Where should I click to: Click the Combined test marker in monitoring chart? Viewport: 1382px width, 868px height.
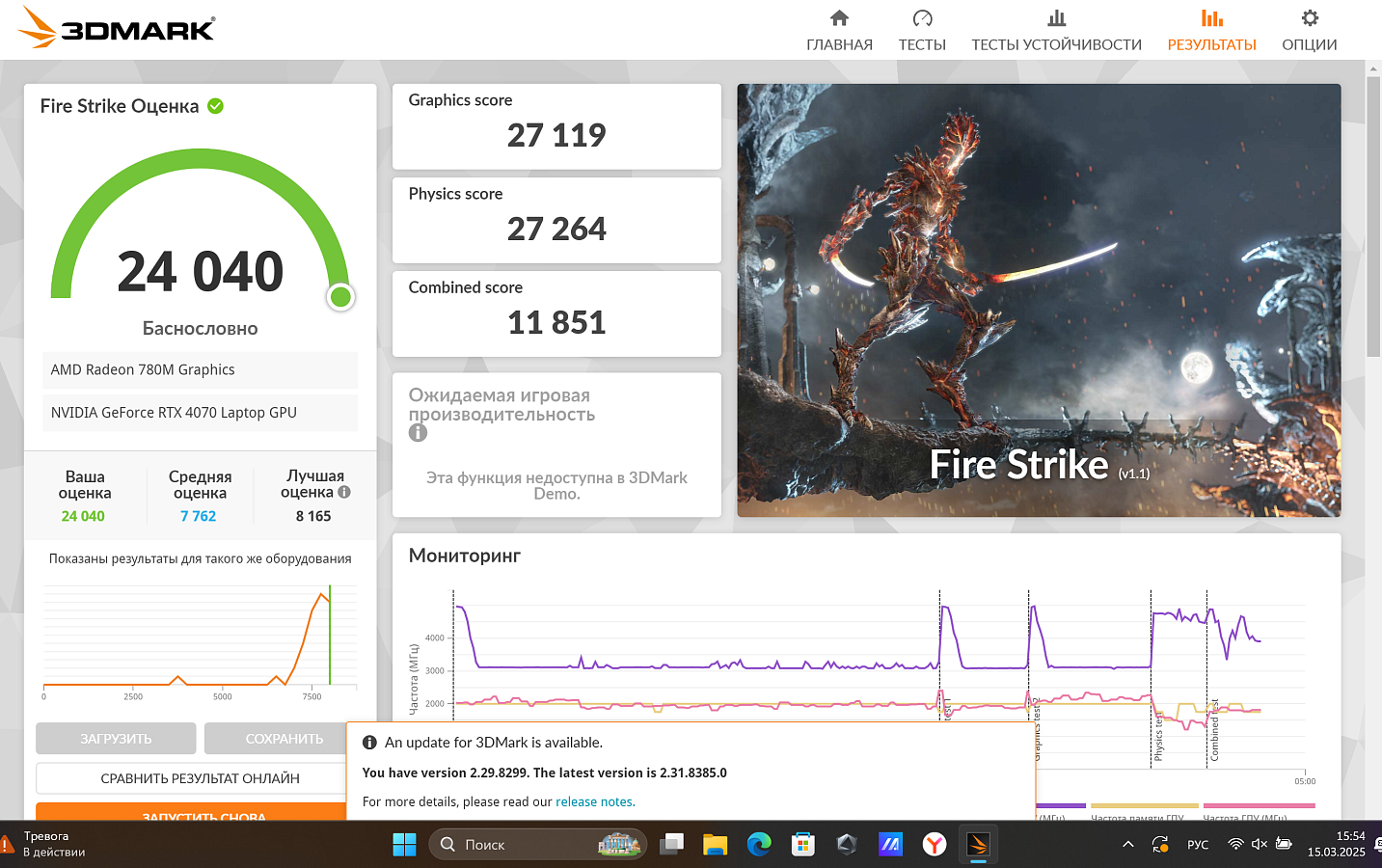[1215, 730]
